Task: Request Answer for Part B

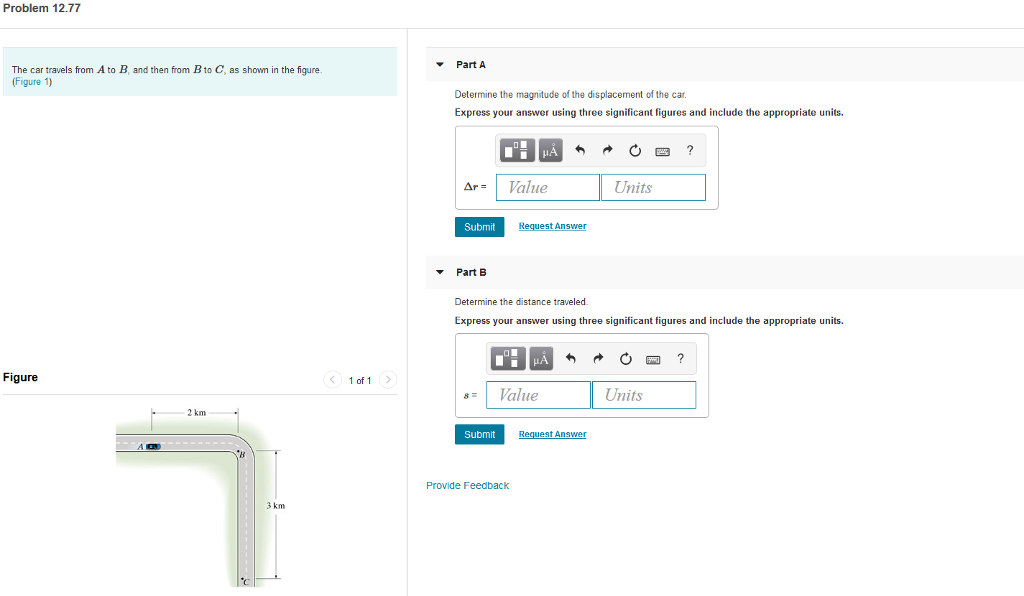Action: (x=552, y=434)
